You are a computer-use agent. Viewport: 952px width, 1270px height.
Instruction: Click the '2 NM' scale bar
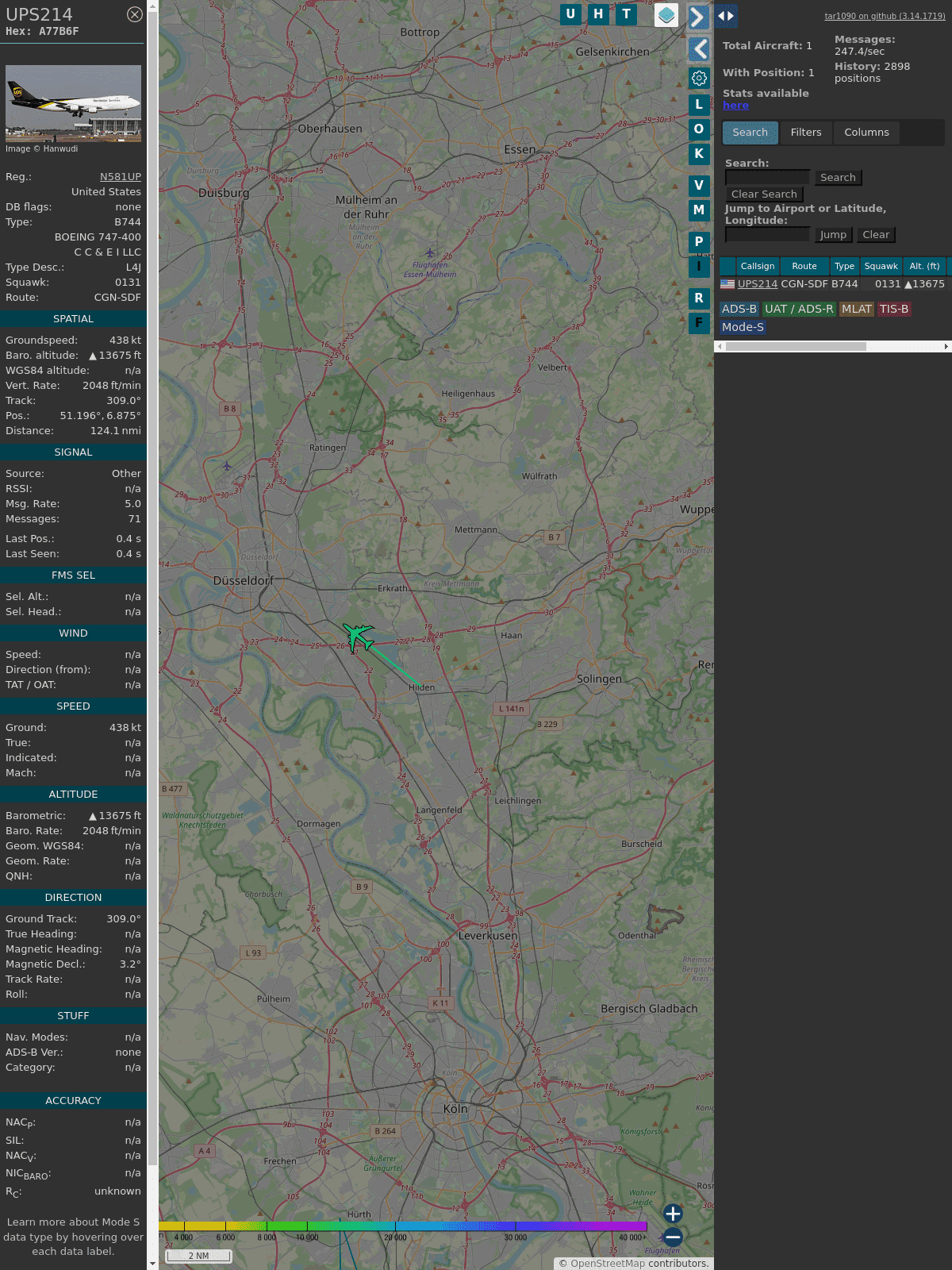(x=198, y=1256)
